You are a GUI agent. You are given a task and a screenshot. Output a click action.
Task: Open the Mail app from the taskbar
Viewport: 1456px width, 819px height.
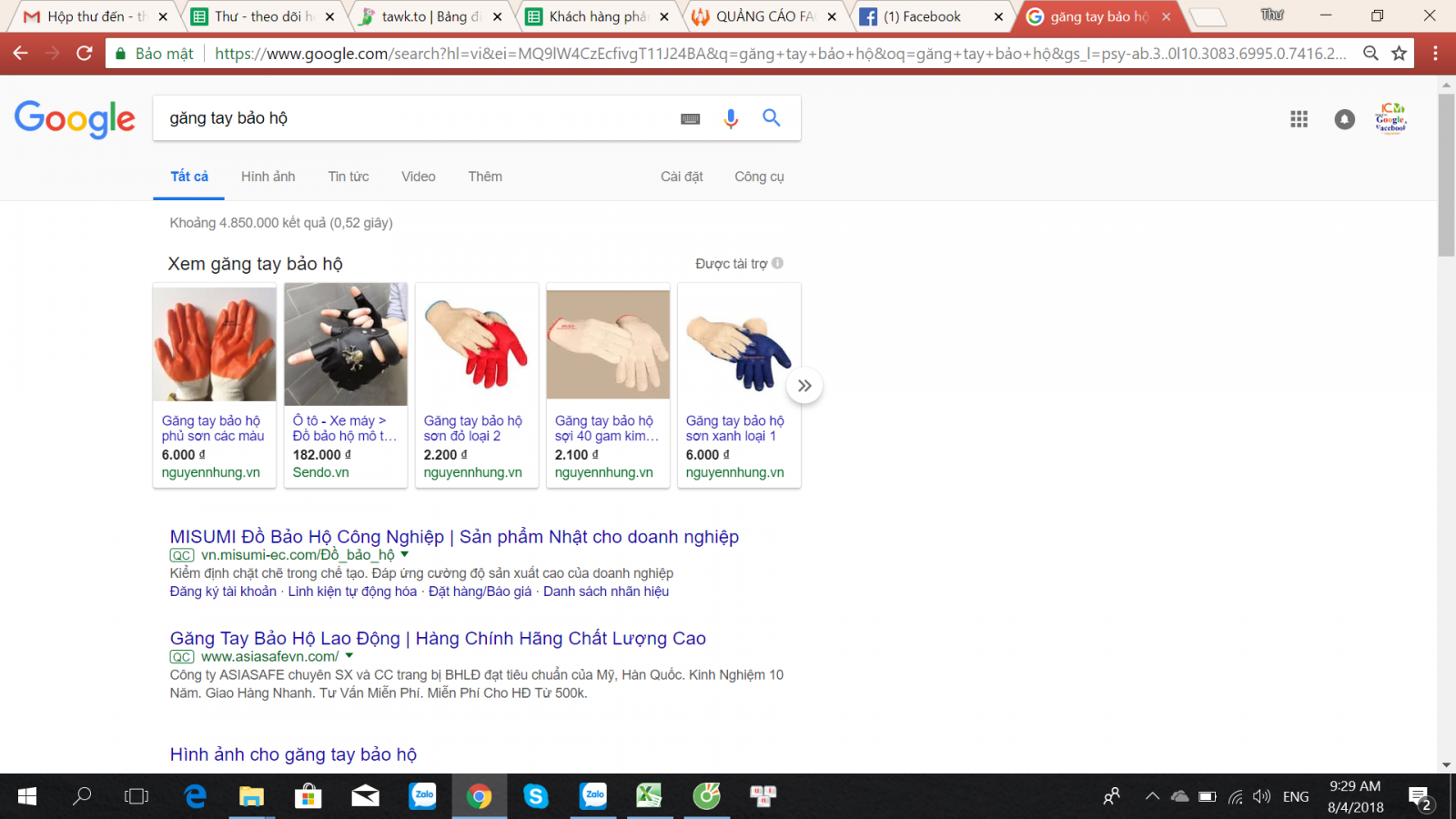click(365, 796)
